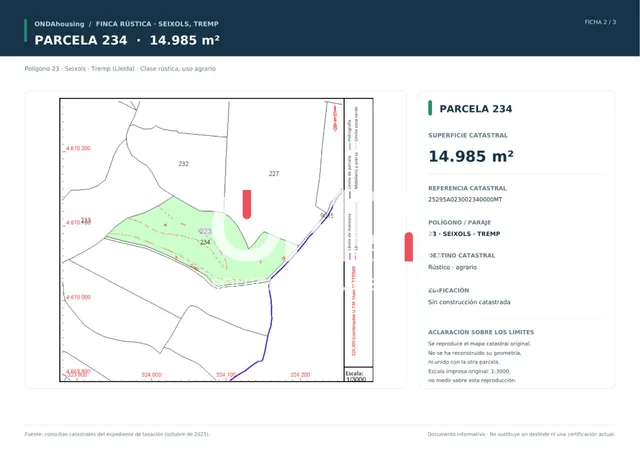640x452 pixels.
Task: Click the 'POLÍGONO / PARAJE' label
Action: pos(460,223)
